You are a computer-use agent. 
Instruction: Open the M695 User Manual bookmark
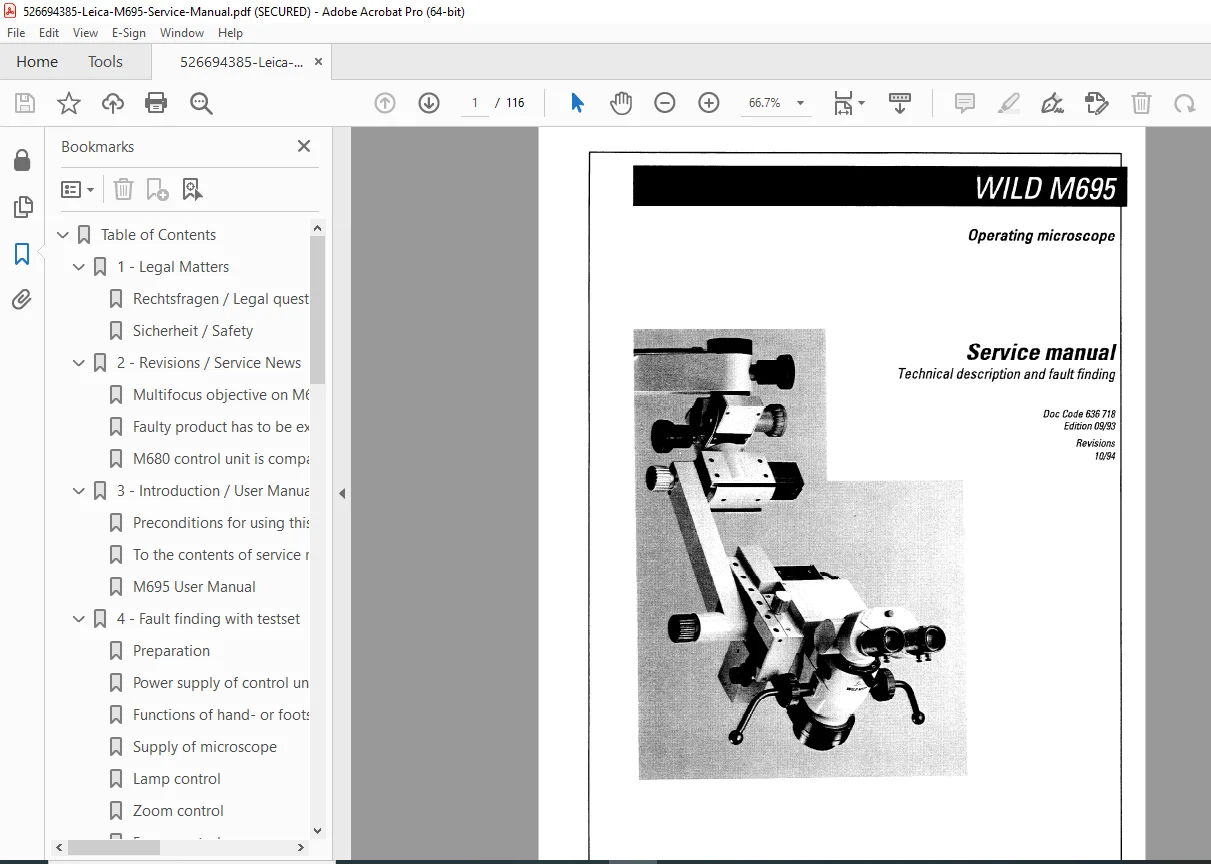[194, 587]
